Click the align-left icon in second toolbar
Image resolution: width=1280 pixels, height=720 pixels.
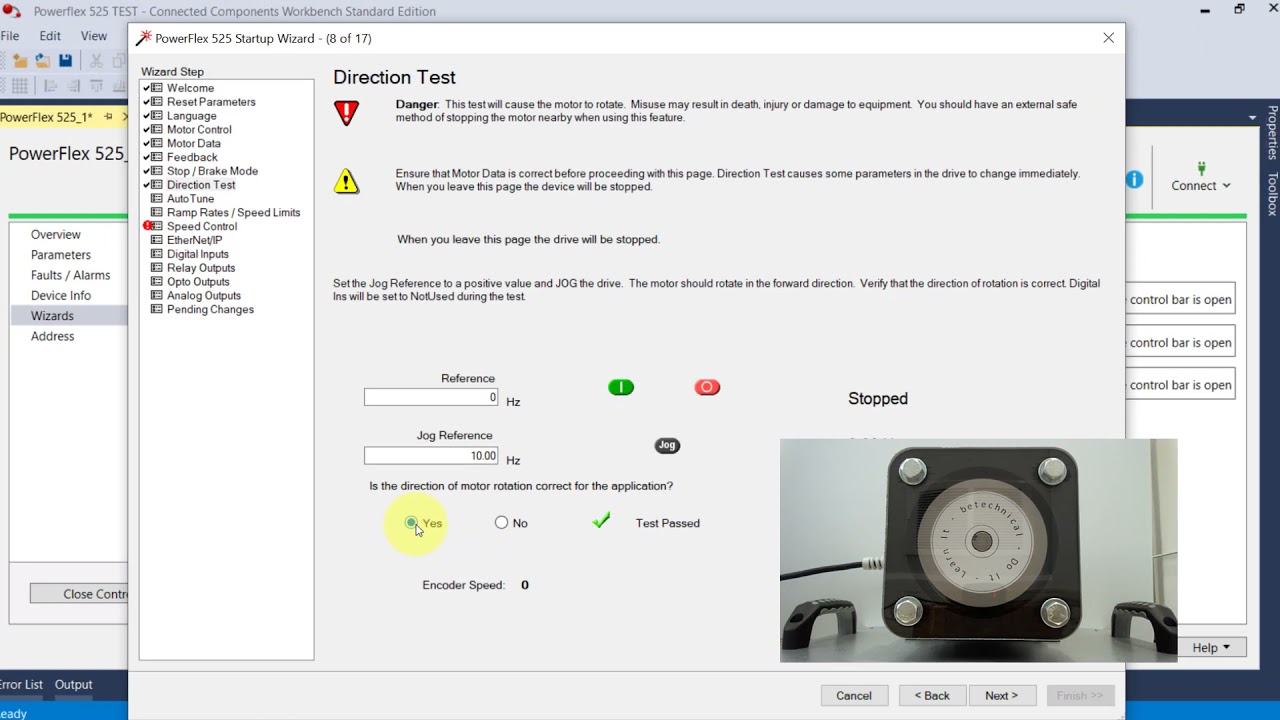[x=50, y=86]
